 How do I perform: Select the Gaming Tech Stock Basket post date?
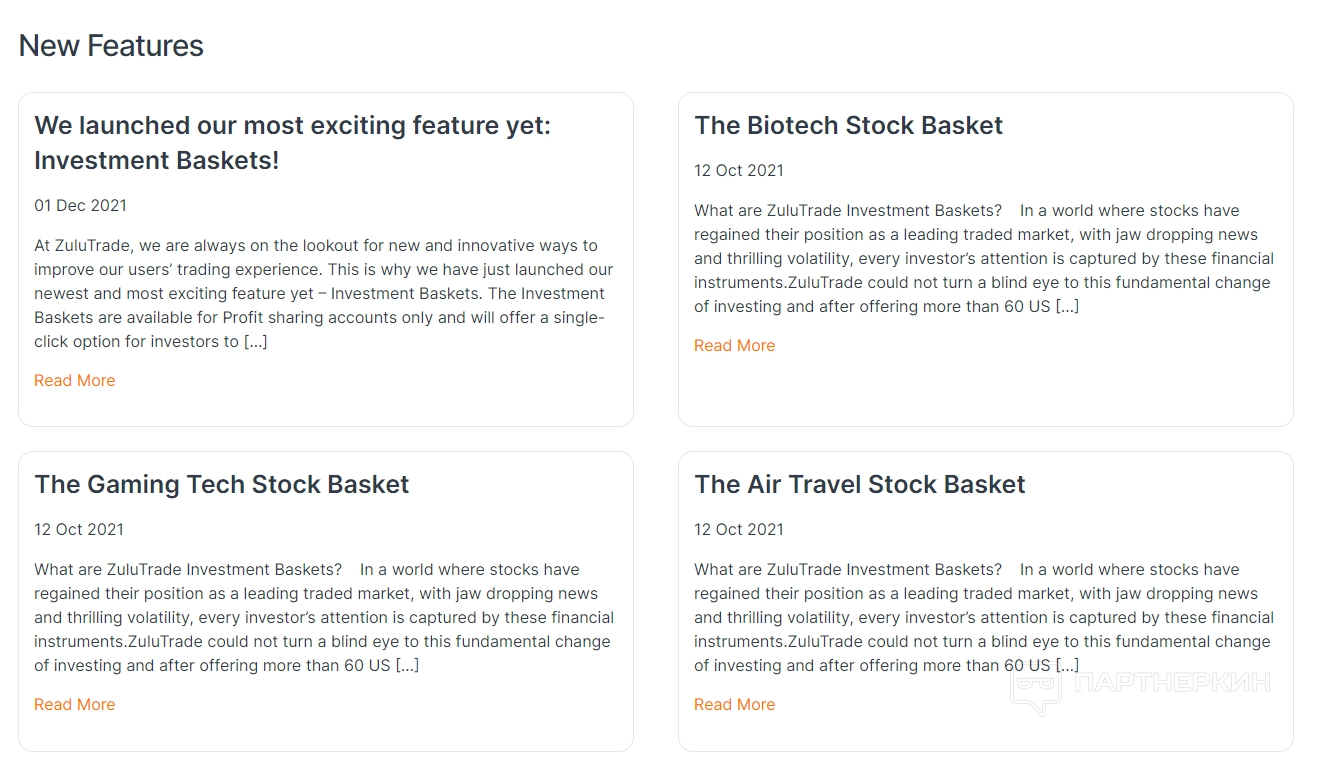79,529
